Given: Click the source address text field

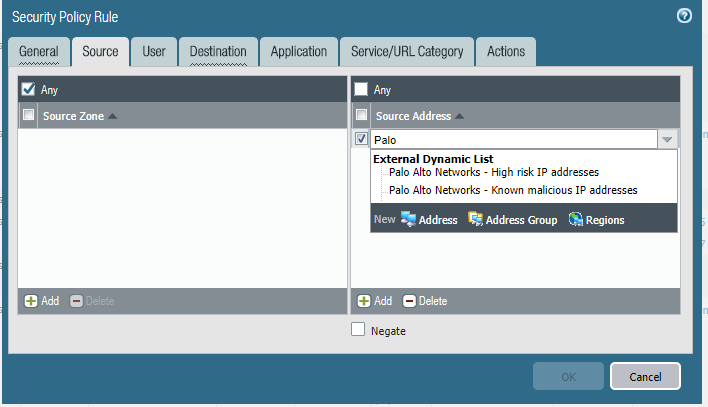Looking at the screenshot, I should point(510,140).
